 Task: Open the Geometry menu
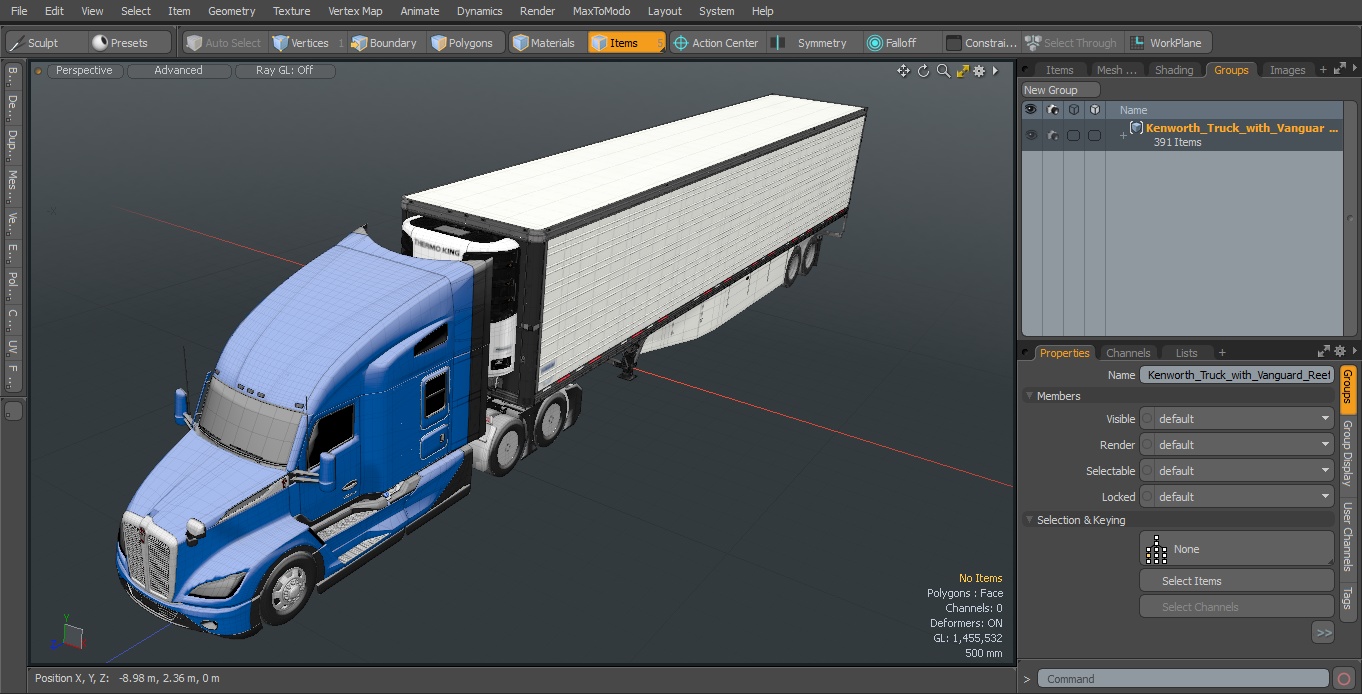[231, 11]
